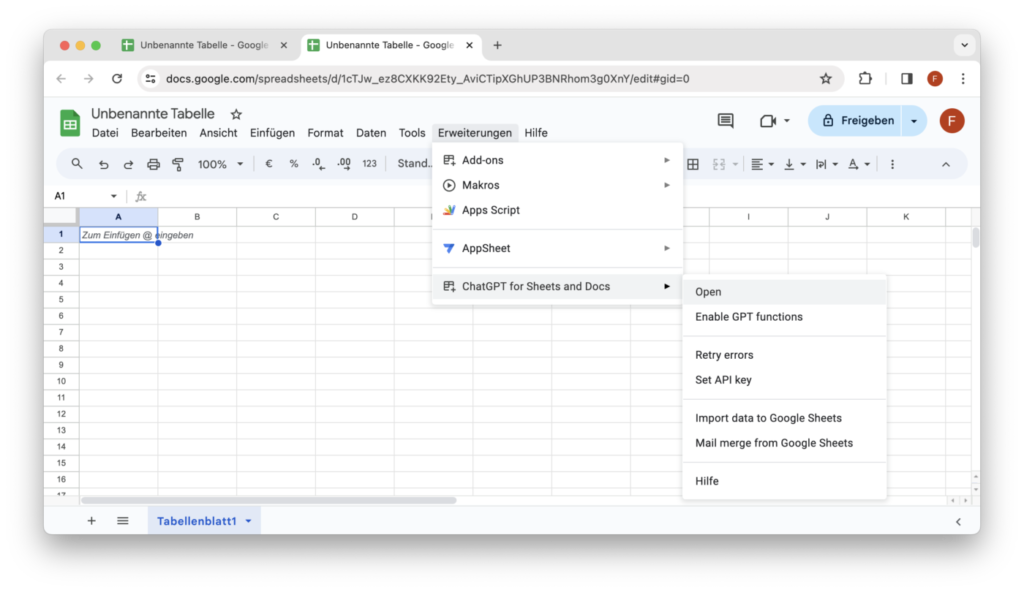
Task: Open the Einfügen menu
Action: coord(272,133)
